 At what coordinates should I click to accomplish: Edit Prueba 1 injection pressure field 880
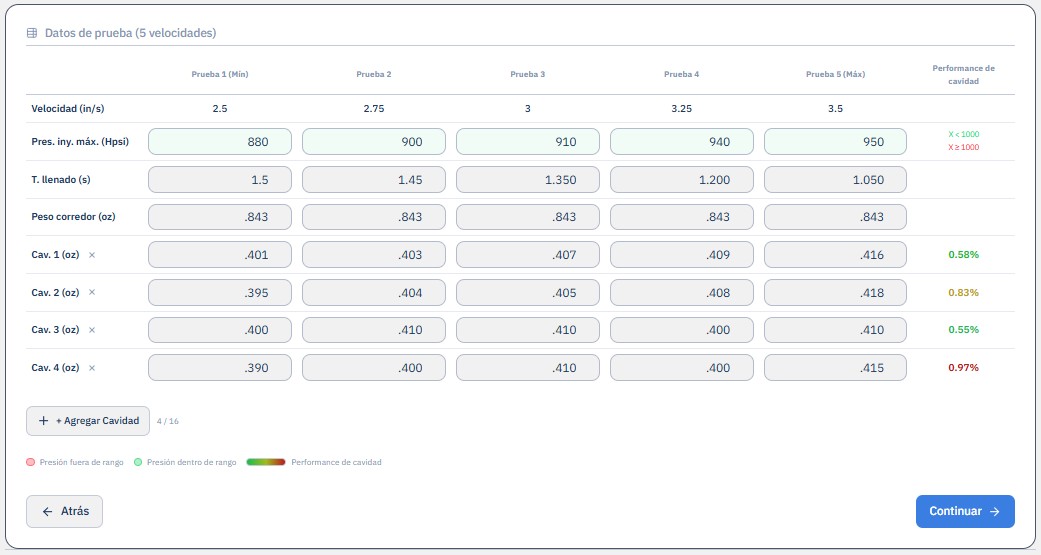[x=220, y=141]
